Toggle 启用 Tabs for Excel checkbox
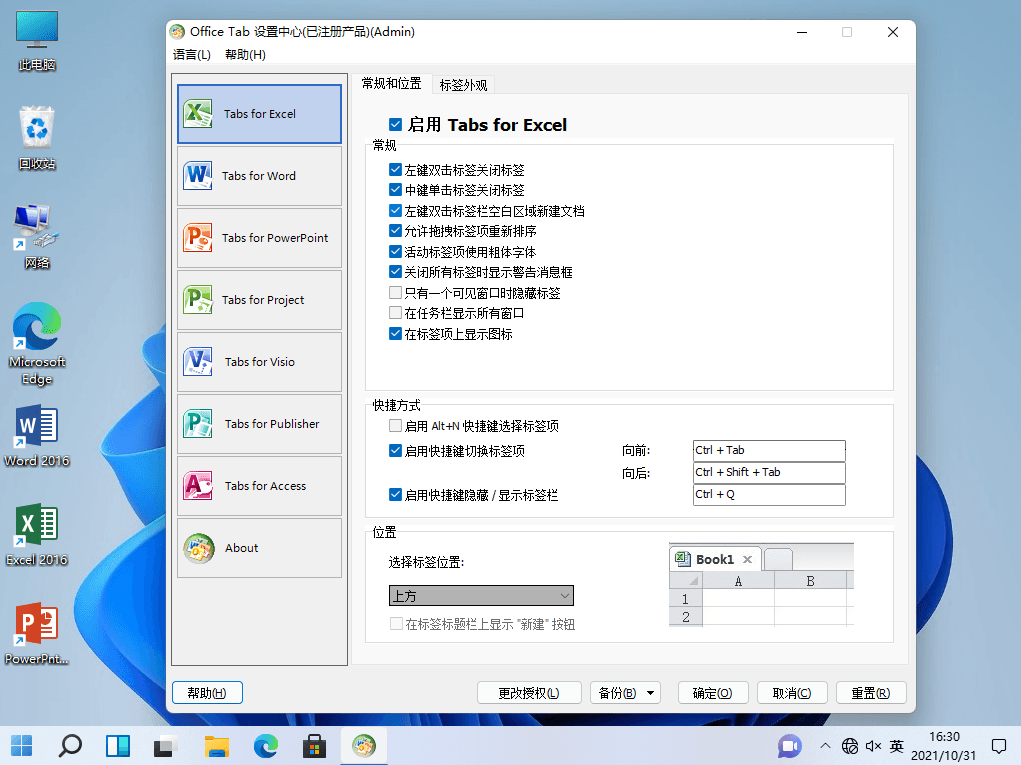Image resolution: width=1021 pixels, height=765 pixels. click(395, 124)
